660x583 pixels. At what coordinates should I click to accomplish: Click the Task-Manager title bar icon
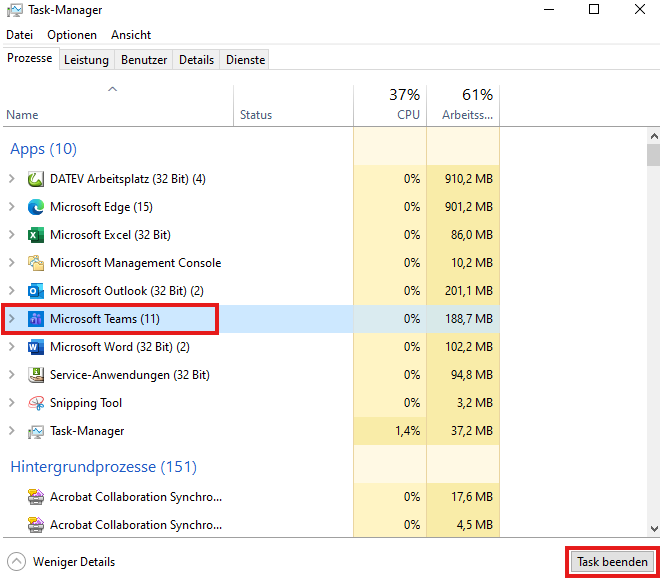click(15, 10)
